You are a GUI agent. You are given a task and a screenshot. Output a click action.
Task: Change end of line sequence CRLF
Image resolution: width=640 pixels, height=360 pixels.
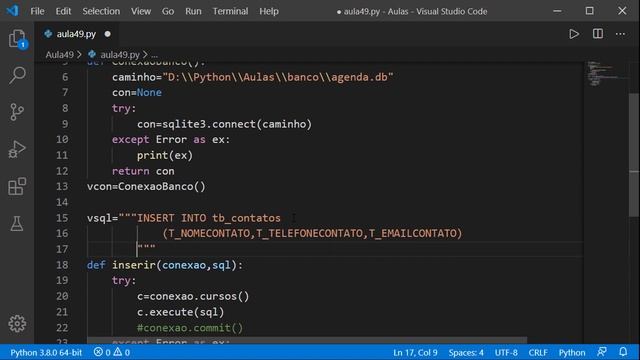point(538,352)
